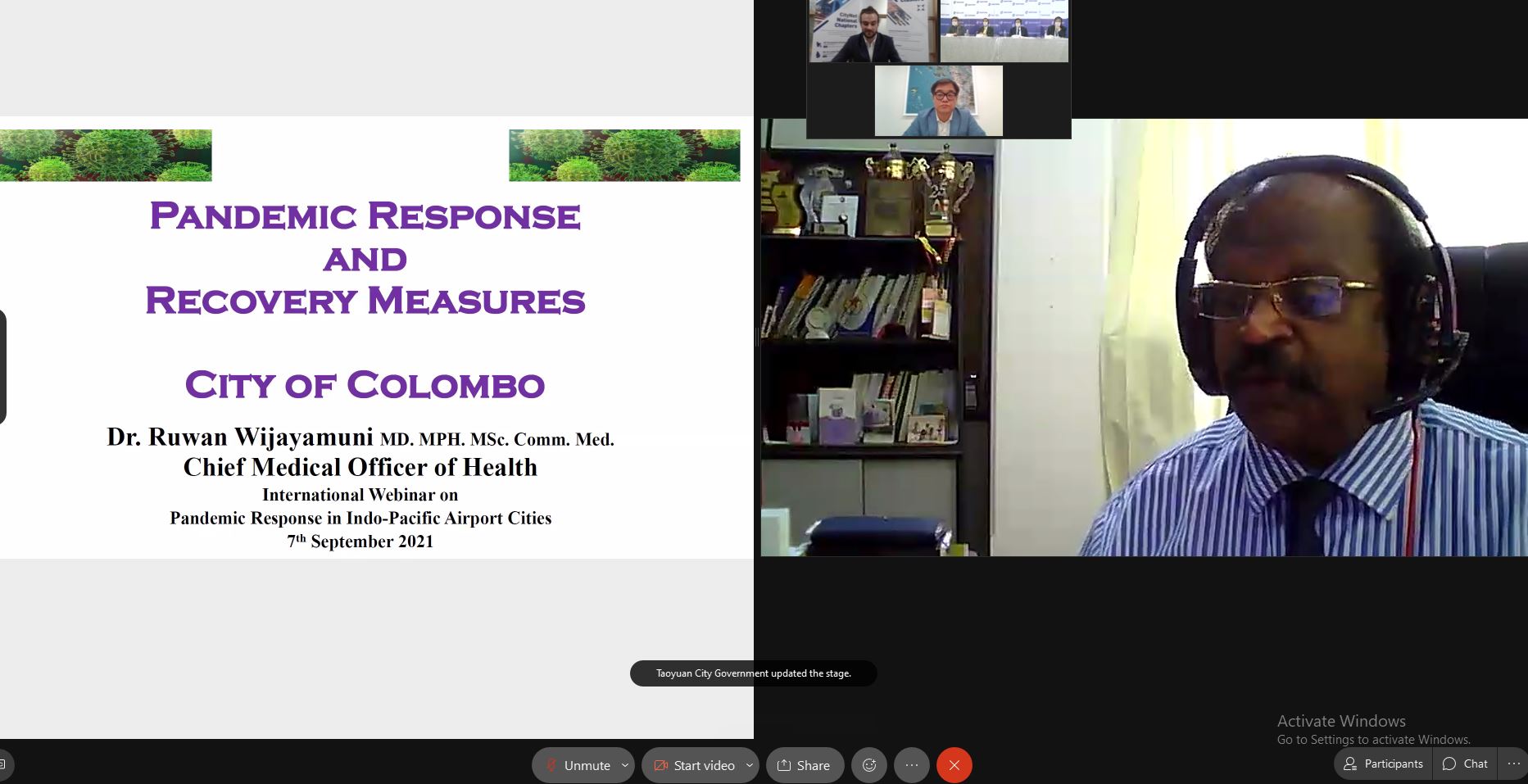Open the Chat panel
The width and height of the screenshot is (1528, 784).
(x=1465, y=764)
